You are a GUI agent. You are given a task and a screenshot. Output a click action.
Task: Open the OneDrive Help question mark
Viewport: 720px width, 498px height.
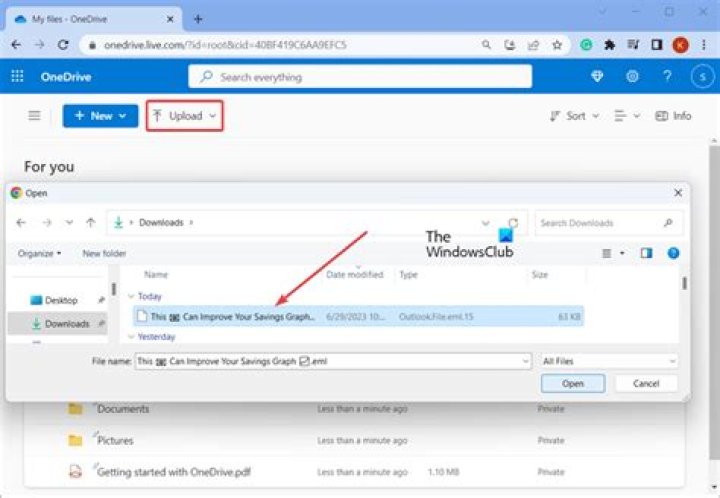[x=667, y=76]
